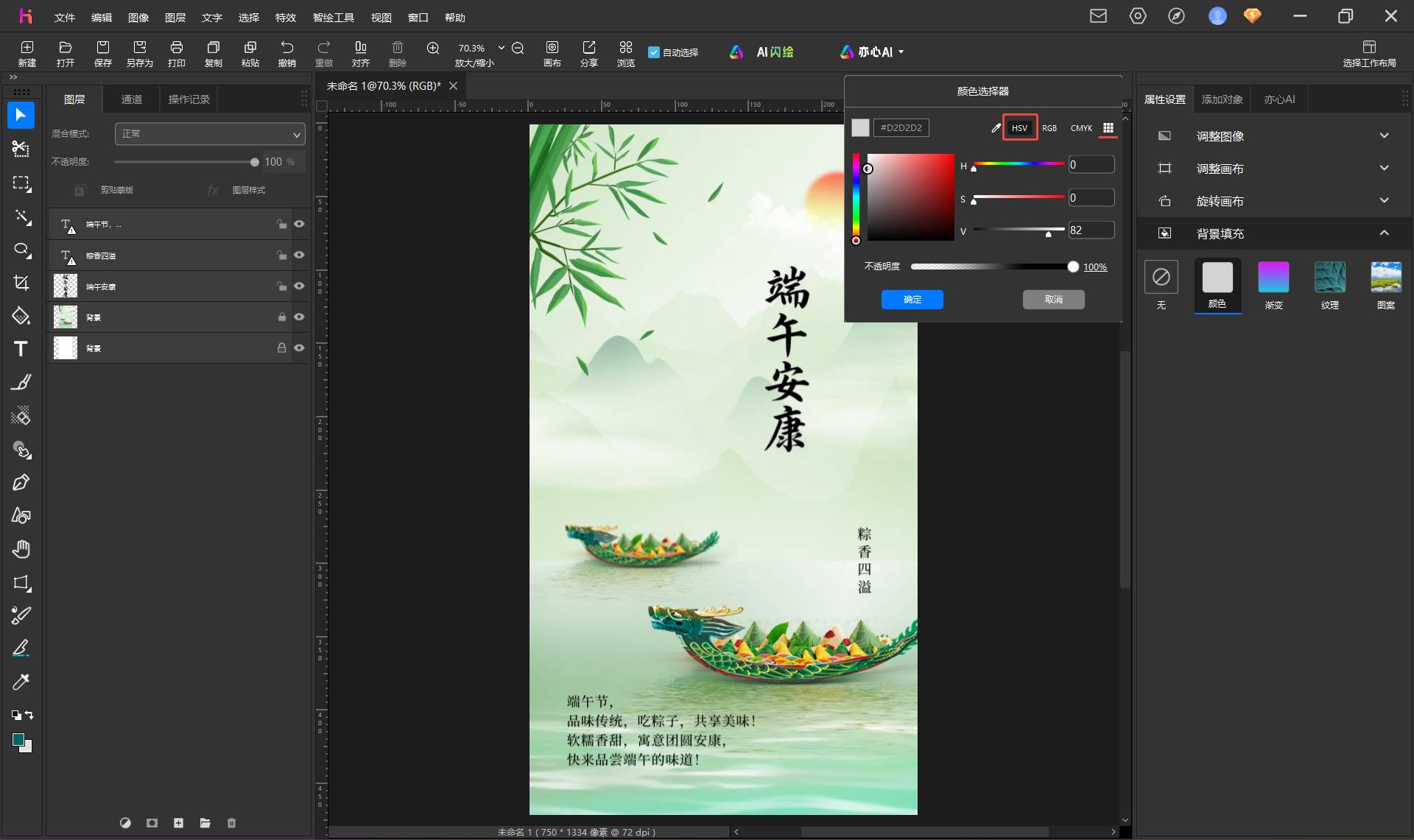1414x840 pixels.
Task: Click the zoom in magnifier icon
Action: coord(433,48)
